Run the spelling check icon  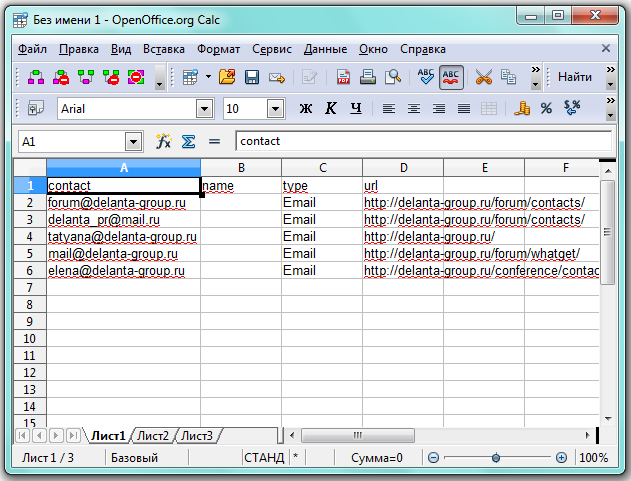click(x=425, y=77)
